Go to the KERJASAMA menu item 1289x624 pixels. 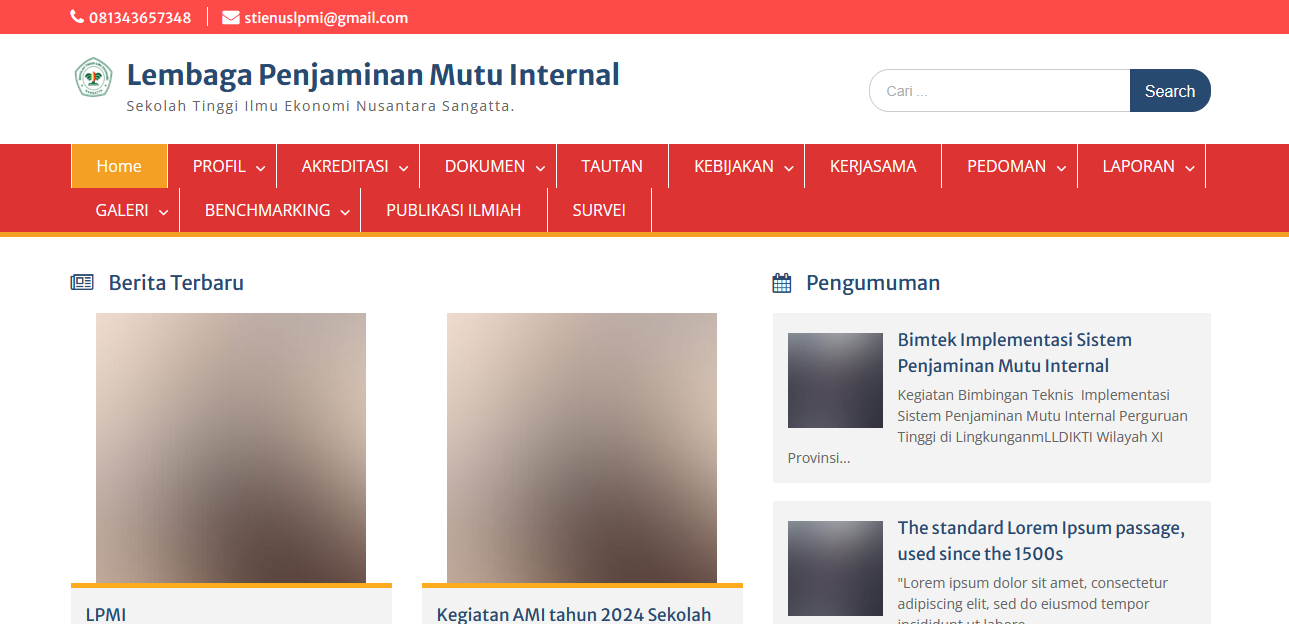pos(873,166)
